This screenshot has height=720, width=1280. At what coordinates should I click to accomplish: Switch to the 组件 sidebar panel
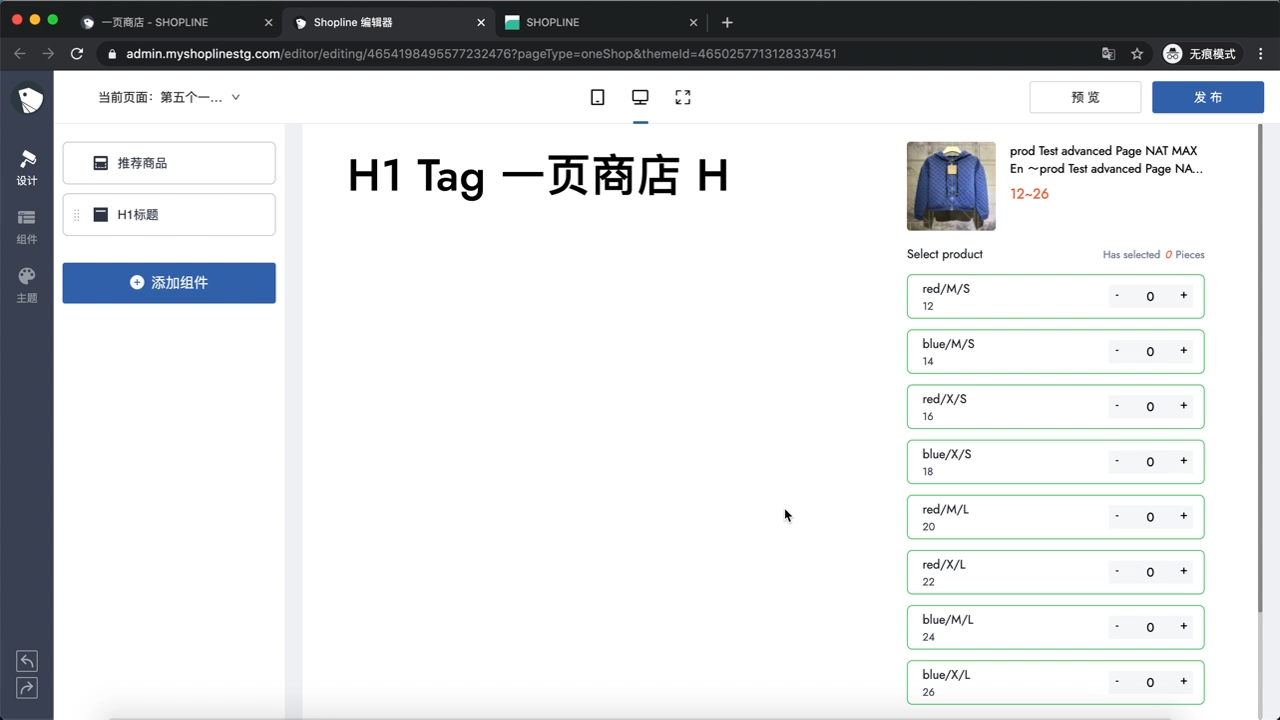click(26, 225)
